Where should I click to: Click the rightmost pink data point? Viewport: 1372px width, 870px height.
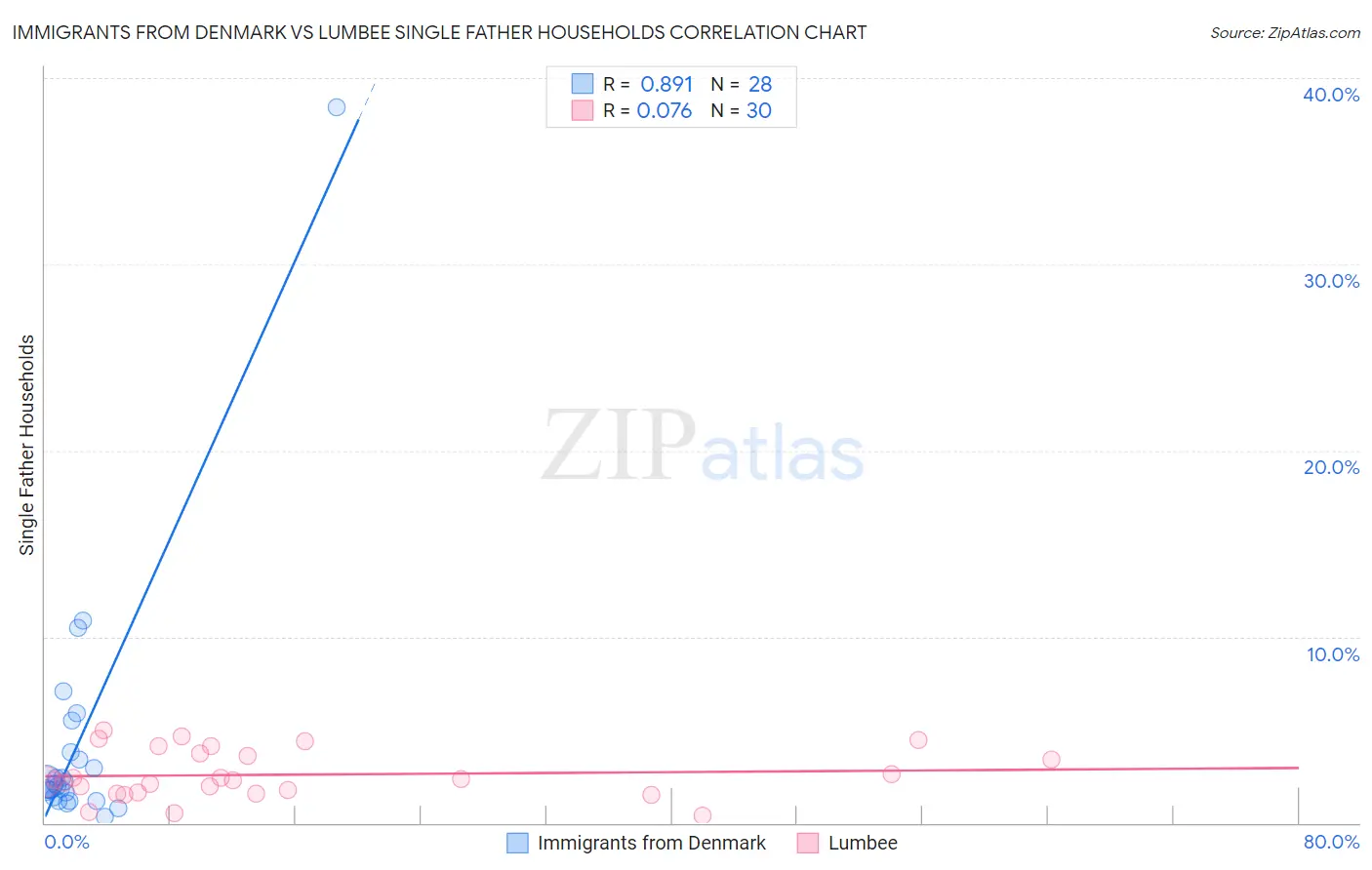tap(1051, 760)
